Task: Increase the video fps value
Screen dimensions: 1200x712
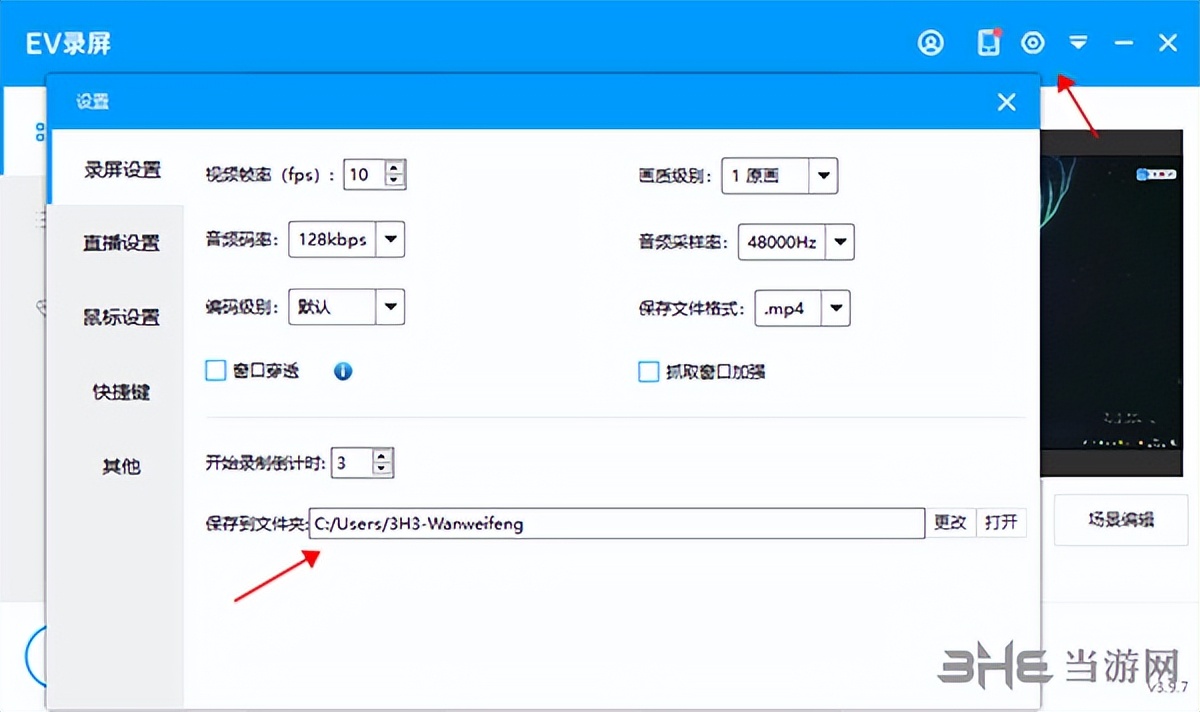Action: point(395,167)
